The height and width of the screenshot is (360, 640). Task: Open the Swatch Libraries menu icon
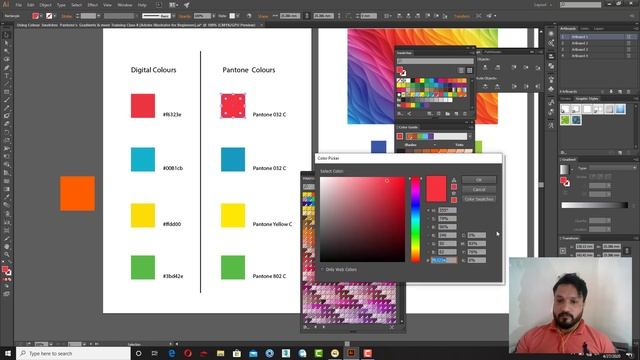(x=400, y=114)
